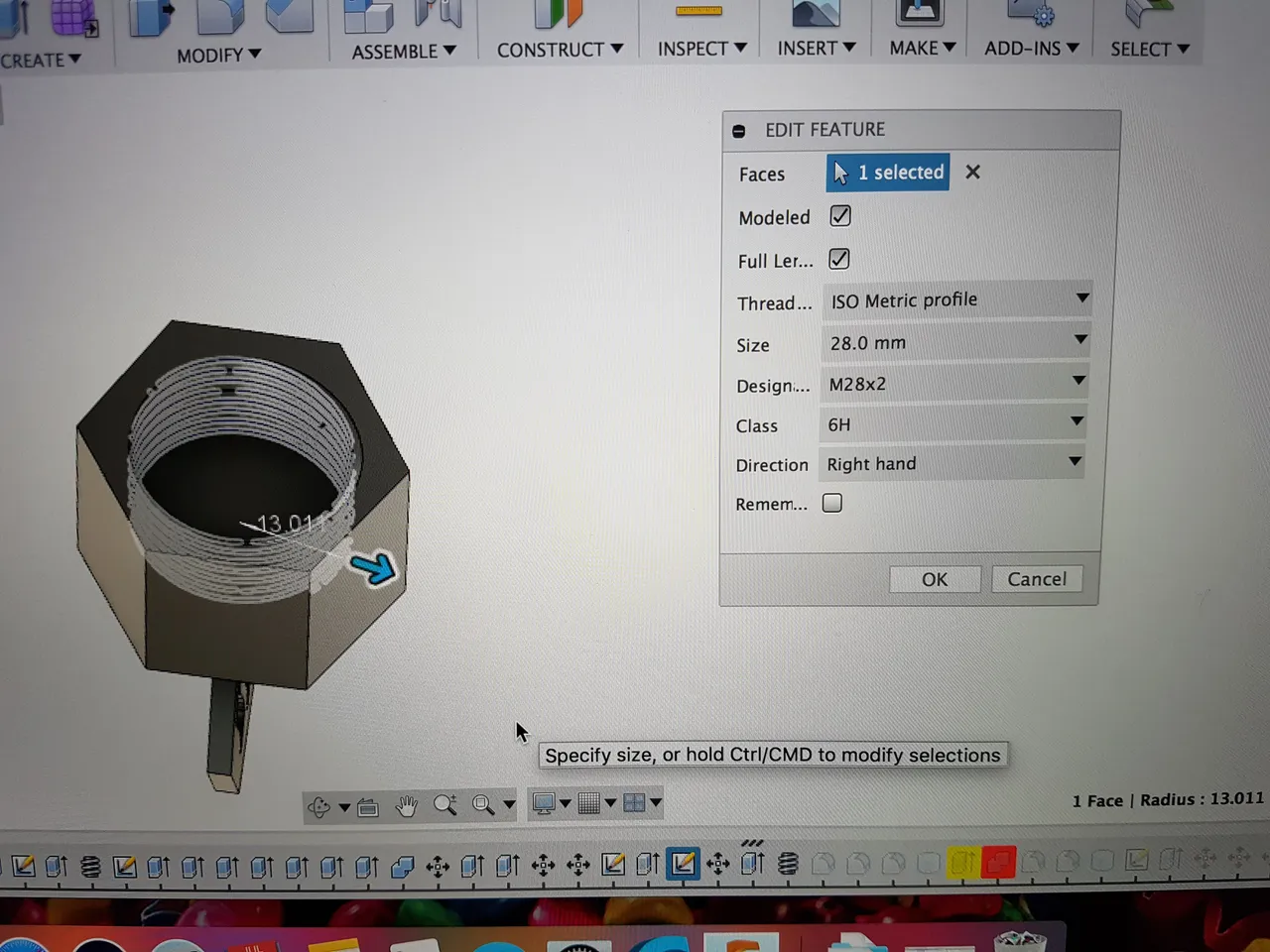Click the Viewports layout icon
The image size is (1270, 952).
click(634, 803)
